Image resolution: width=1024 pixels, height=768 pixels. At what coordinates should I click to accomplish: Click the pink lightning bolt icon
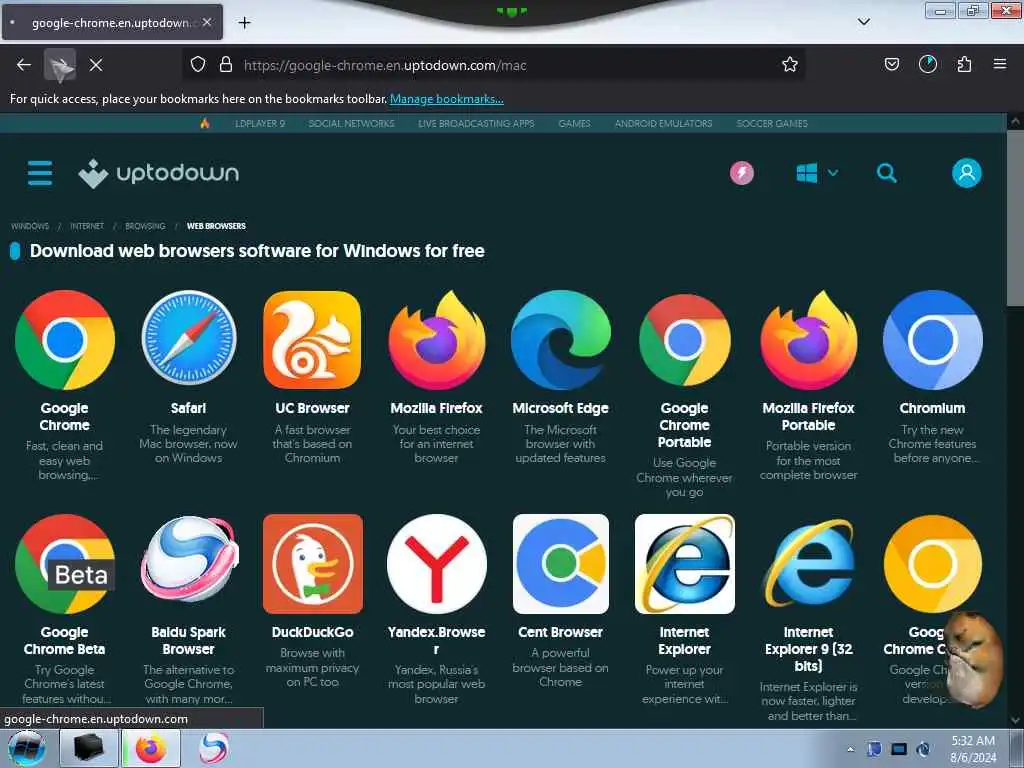[x=742, y=173]
